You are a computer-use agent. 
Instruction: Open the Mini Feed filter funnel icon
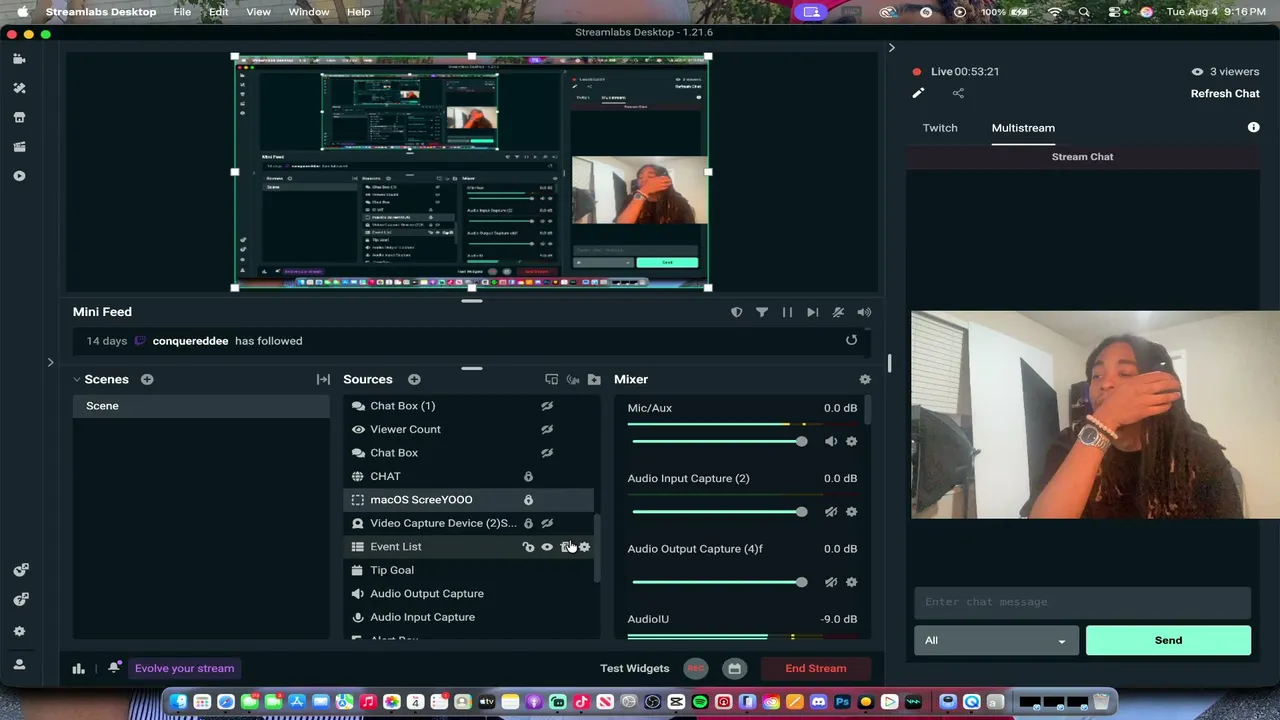coord(762,312)
